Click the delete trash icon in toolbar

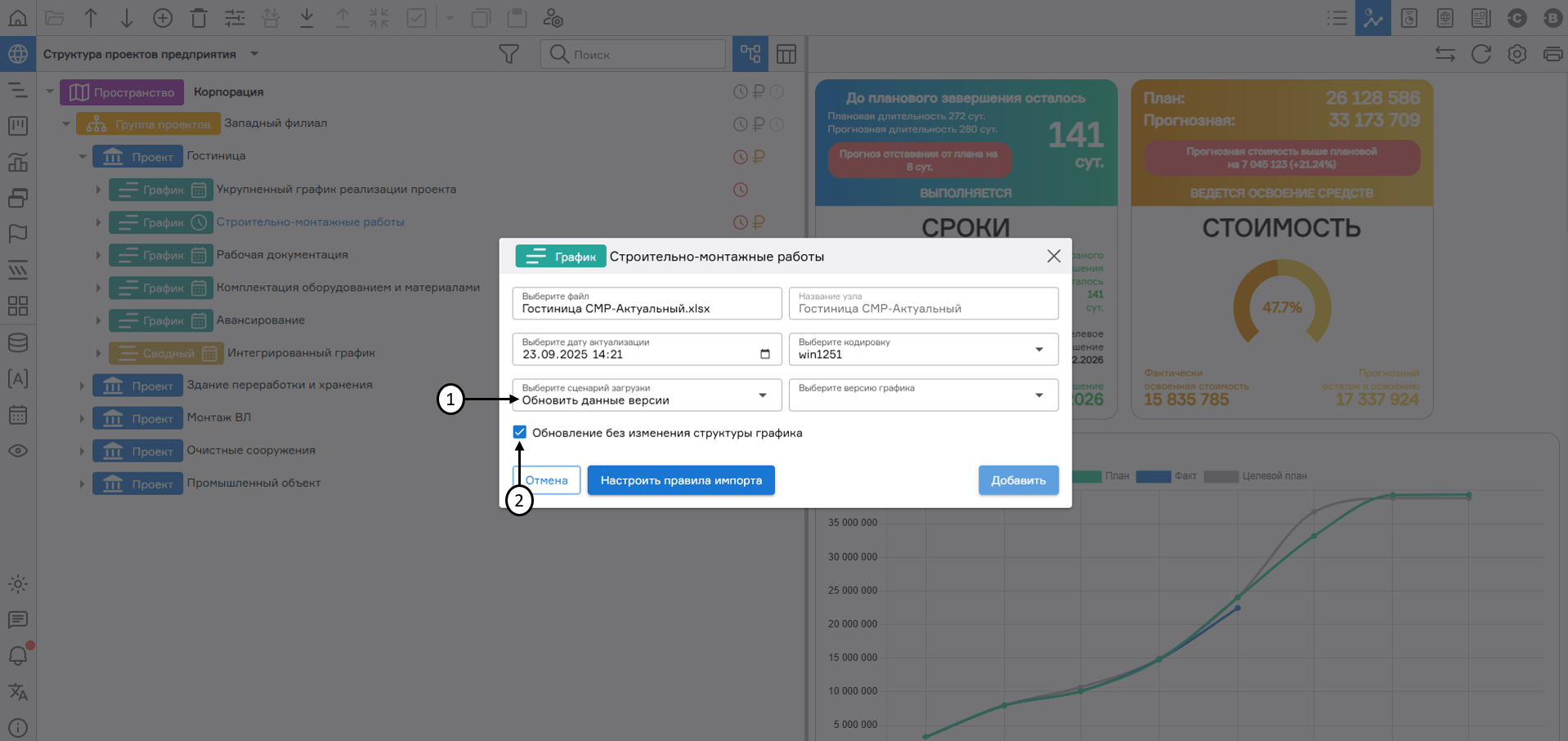(x=199, y=18)
